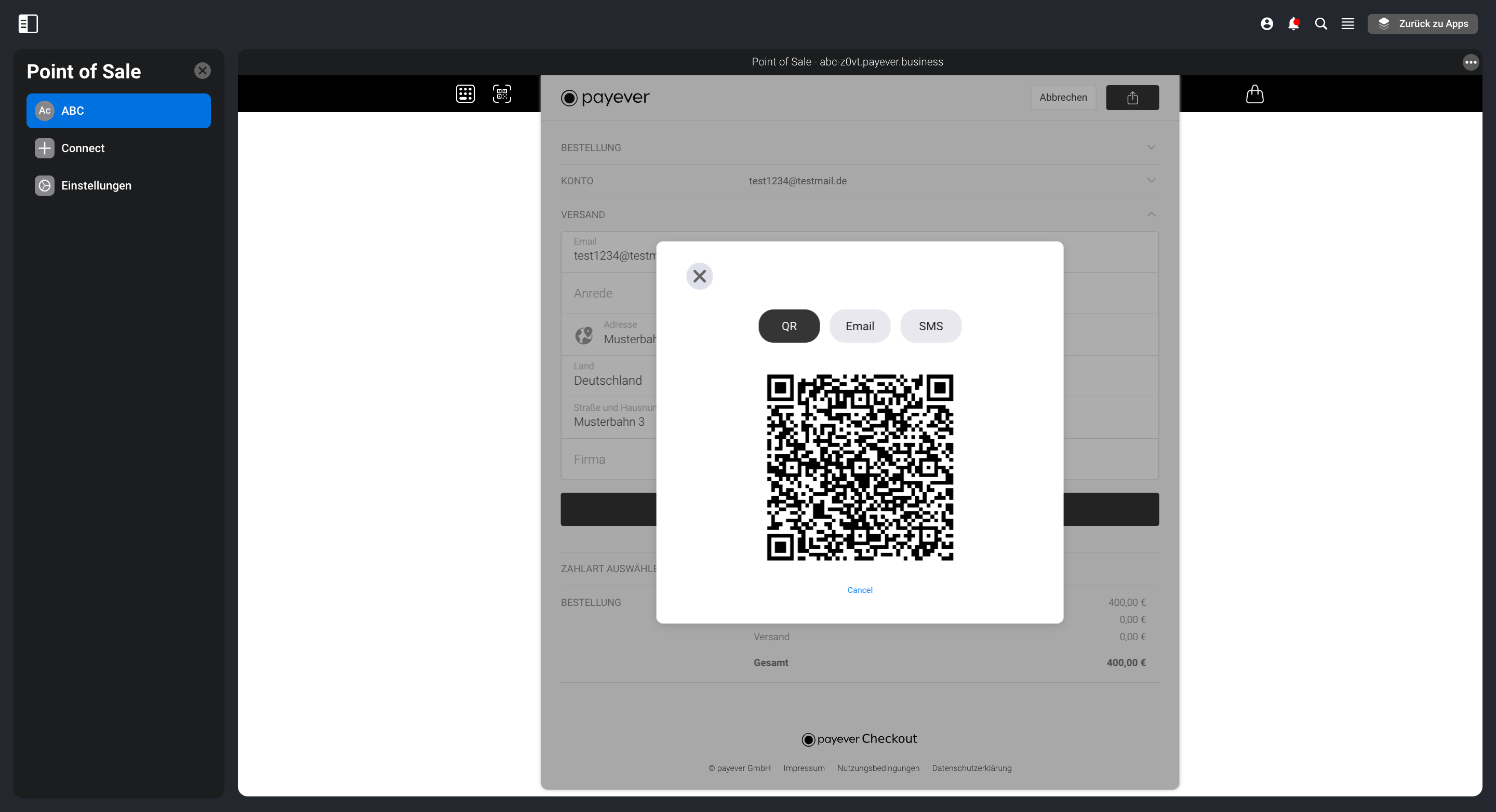Open the QR scanner icon
The width and height of the screenshot is (1496, 812).
(x=502, y=94)
